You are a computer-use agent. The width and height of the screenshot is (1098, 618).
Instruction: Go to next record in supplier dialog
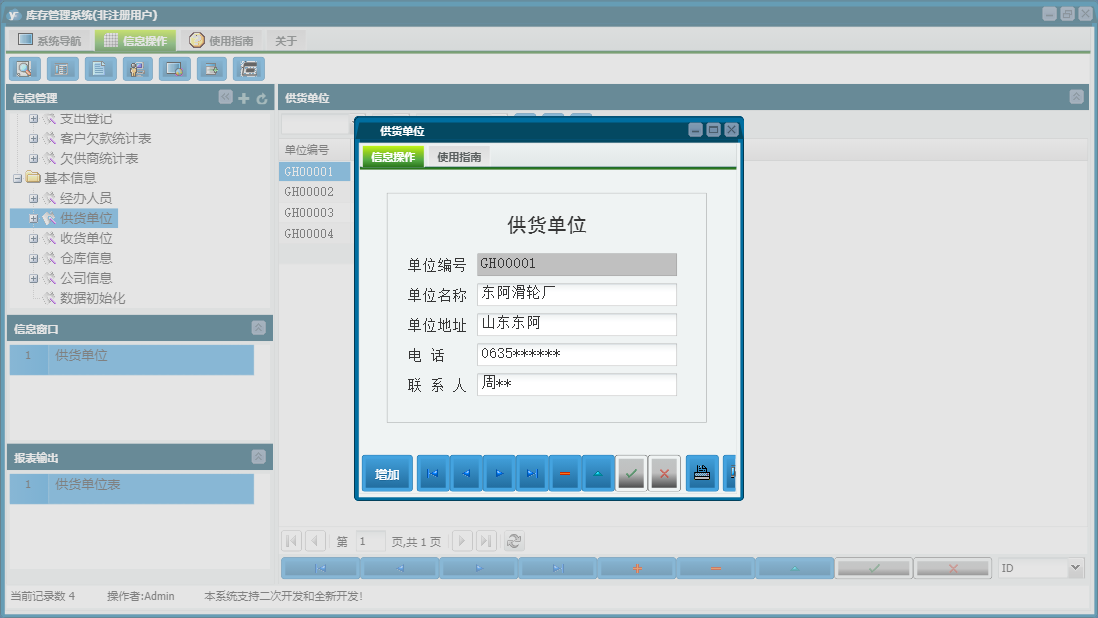[498, 474]
